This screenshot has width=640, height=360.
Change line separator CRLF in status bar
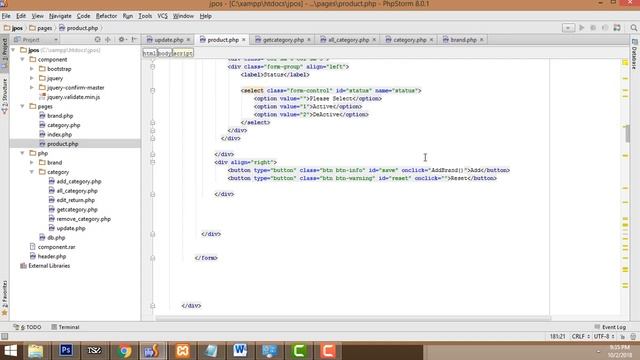coord(581,337)
